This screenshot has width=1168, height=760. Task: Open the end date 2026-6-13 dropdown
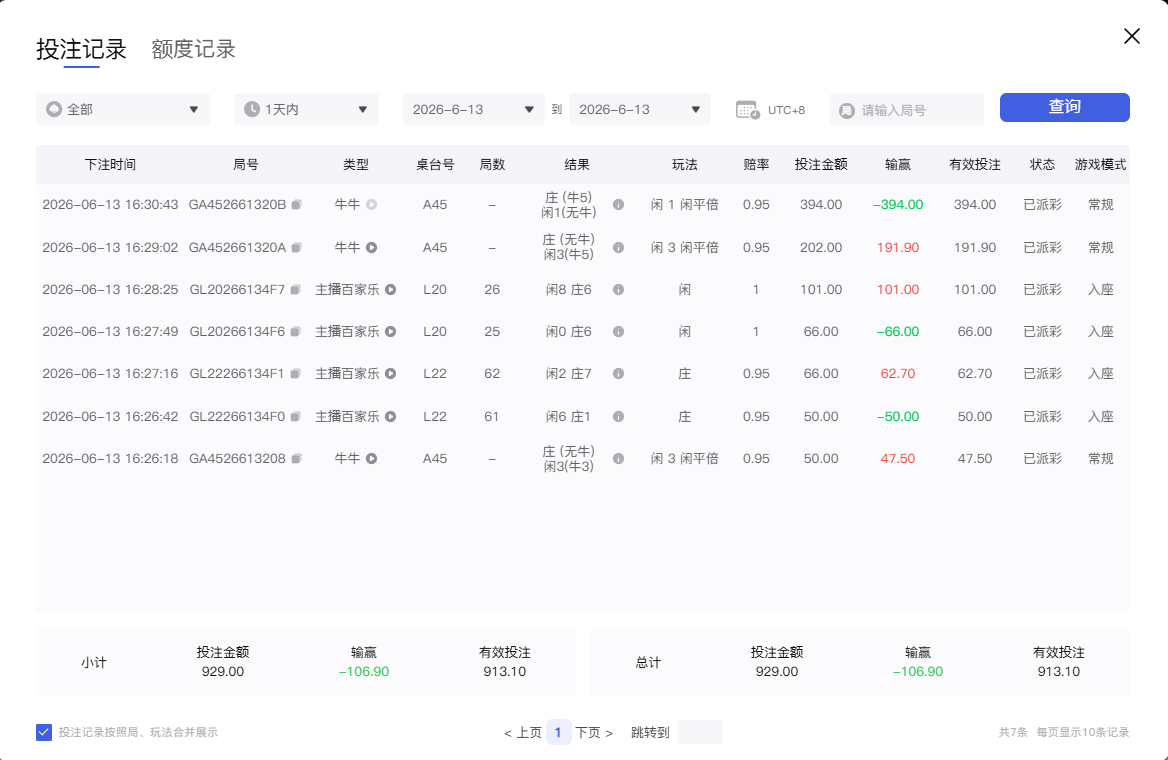pos(640,110)
